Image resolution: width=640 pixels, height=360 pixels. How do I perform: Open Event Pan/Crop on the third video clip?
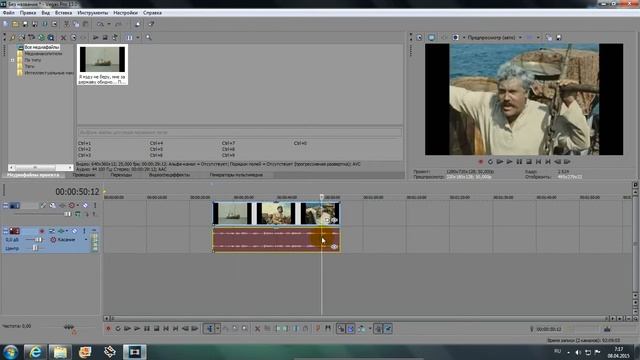(x=327, y=220)
